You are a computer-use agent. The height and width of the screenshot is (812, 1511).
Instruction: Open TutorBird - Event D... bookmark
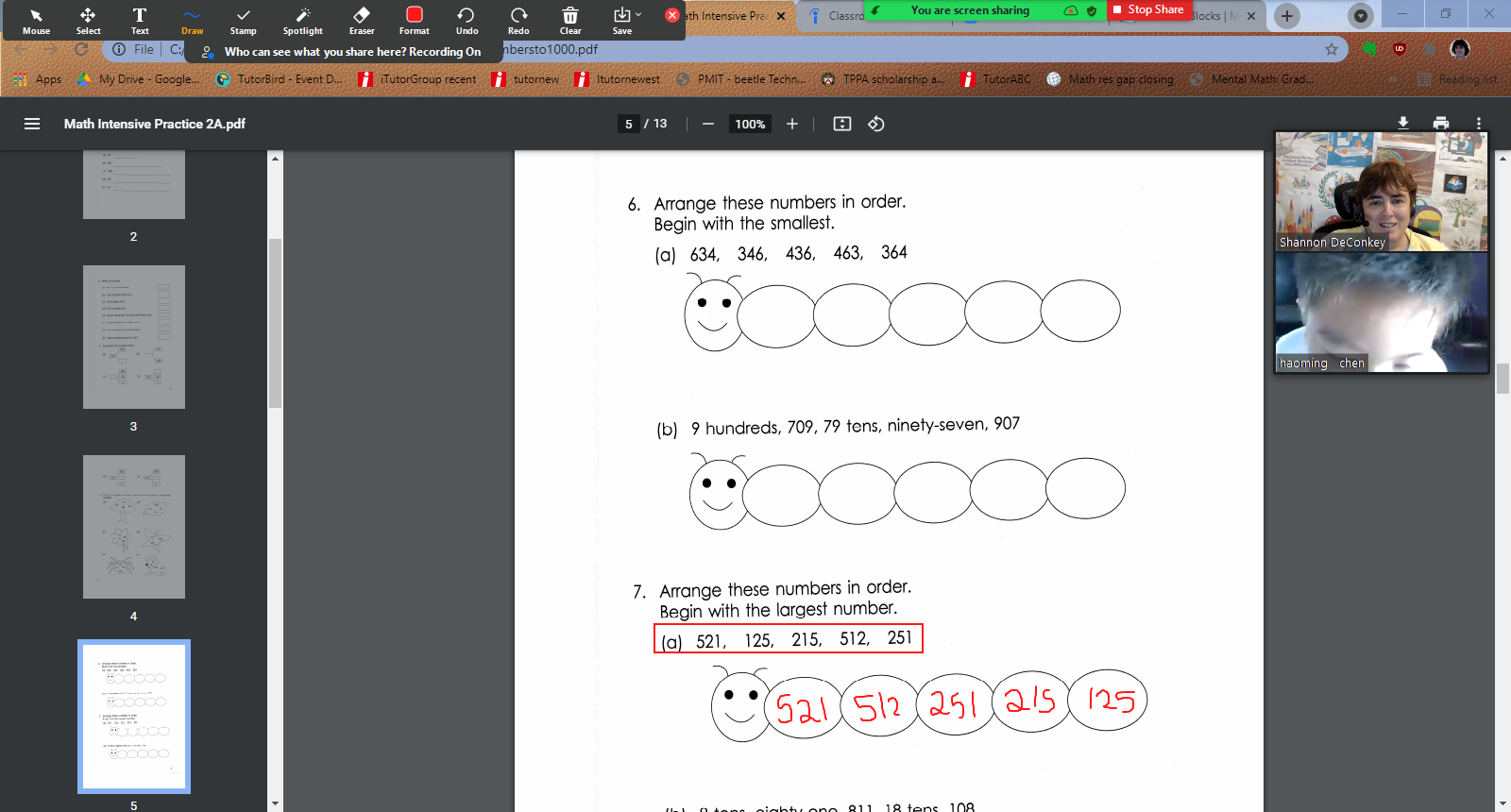(280, 79)
